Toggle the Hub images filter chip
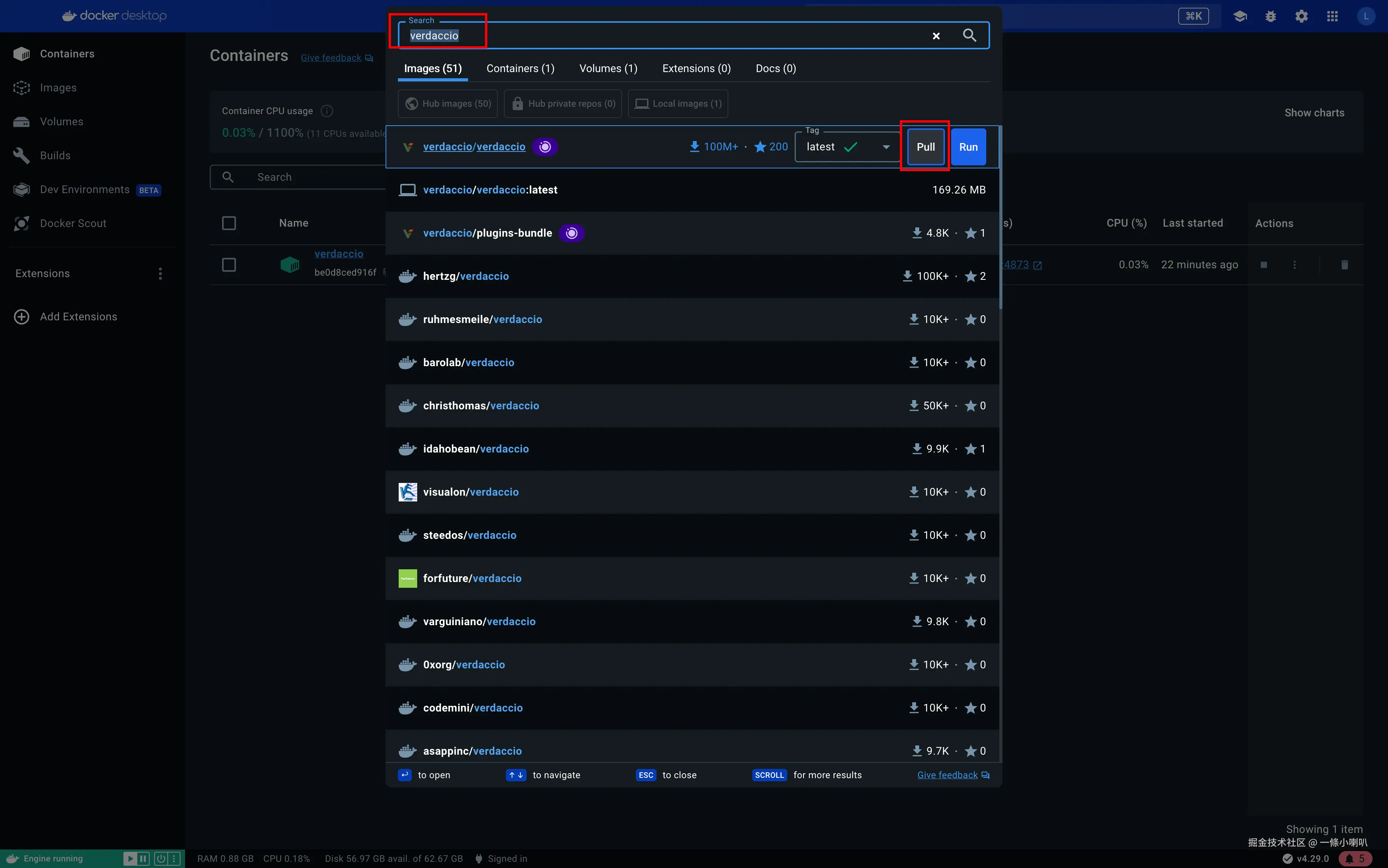 pyautogui.click(x=448, y=103)
